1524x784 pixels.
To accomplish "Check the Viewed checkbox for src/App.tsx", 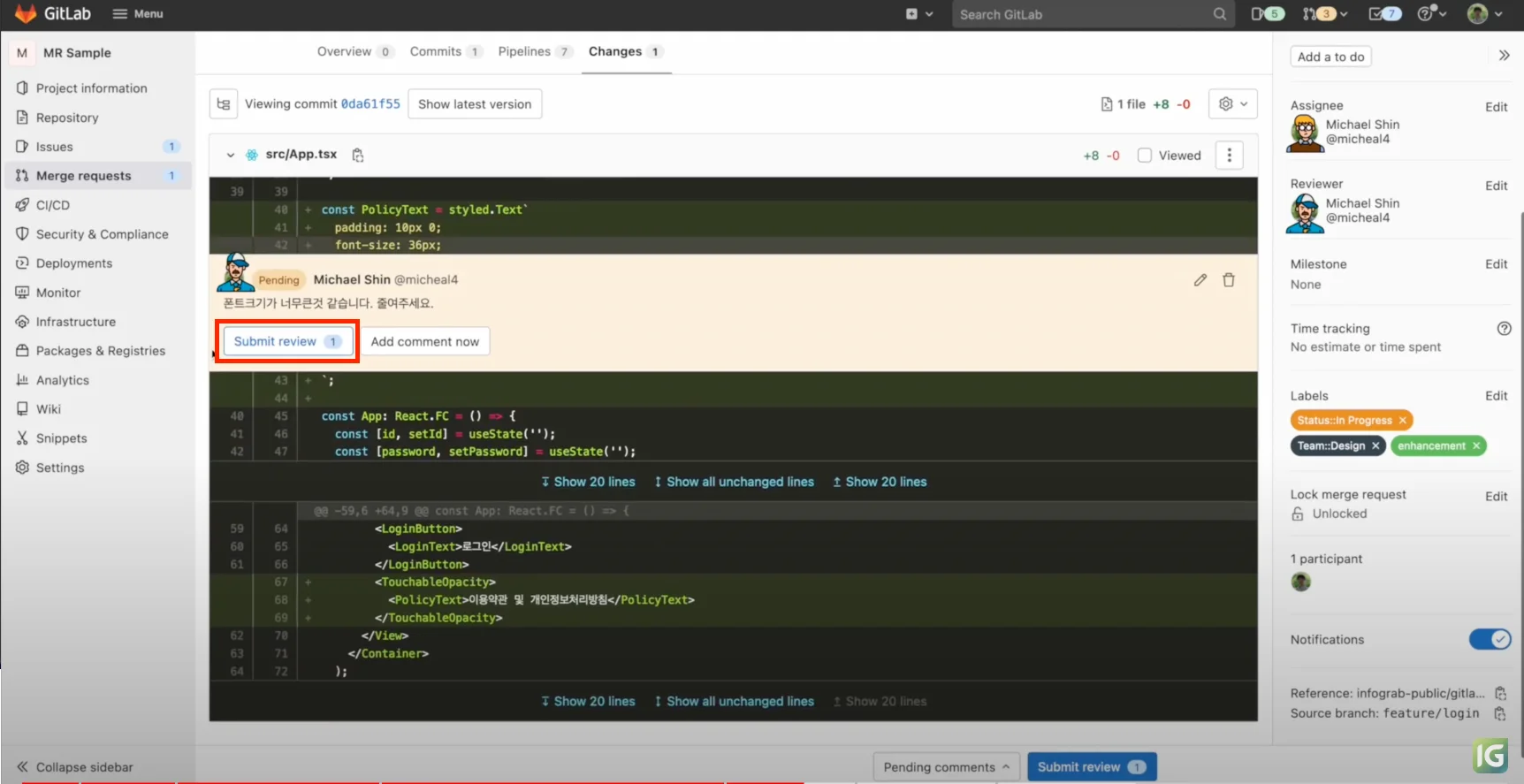I will [x=1145, y=156].
